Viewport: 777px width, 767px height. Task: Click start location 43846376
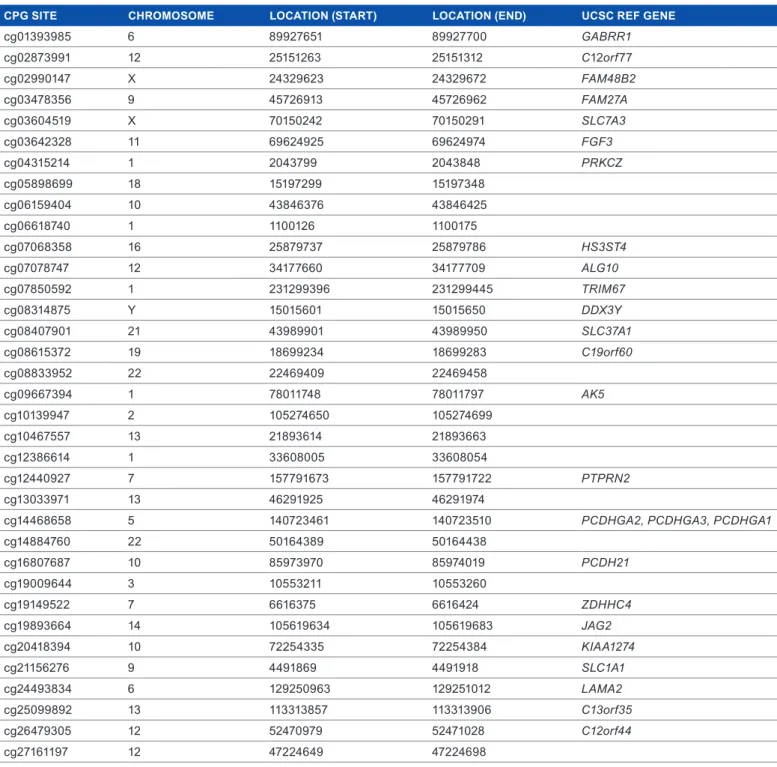(296, 205)
